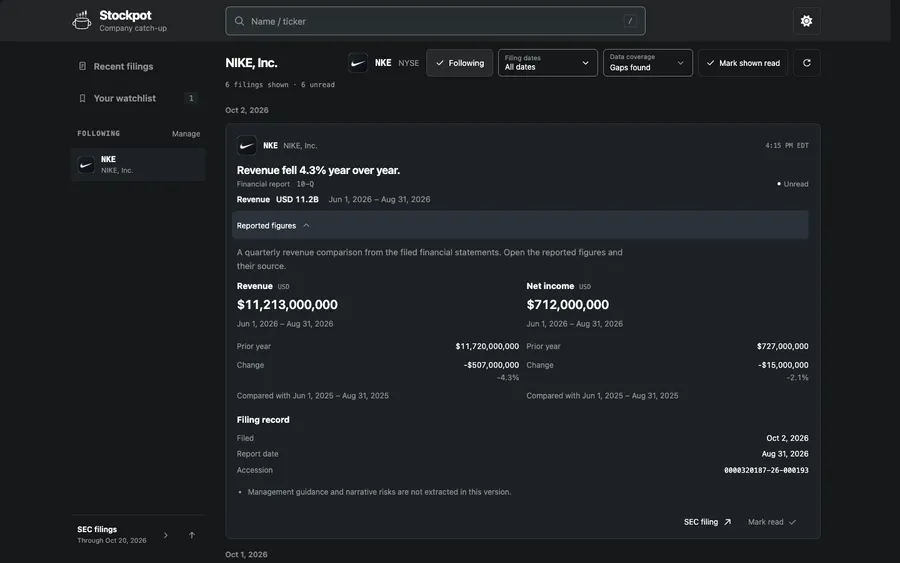Click Filed date Oct 2, 2026 value
The width and height of the screenshot is (900, 563).
[787, 438]
